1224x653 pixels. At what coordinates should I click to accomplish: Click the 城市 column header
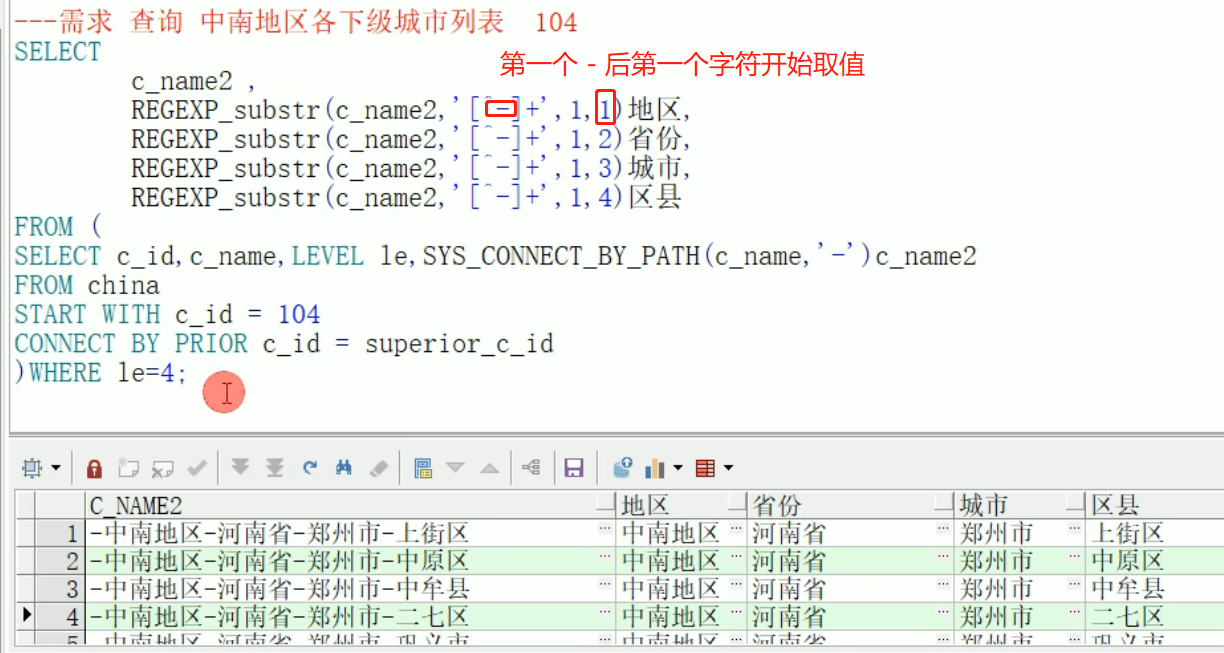(x=1020, y=505)
